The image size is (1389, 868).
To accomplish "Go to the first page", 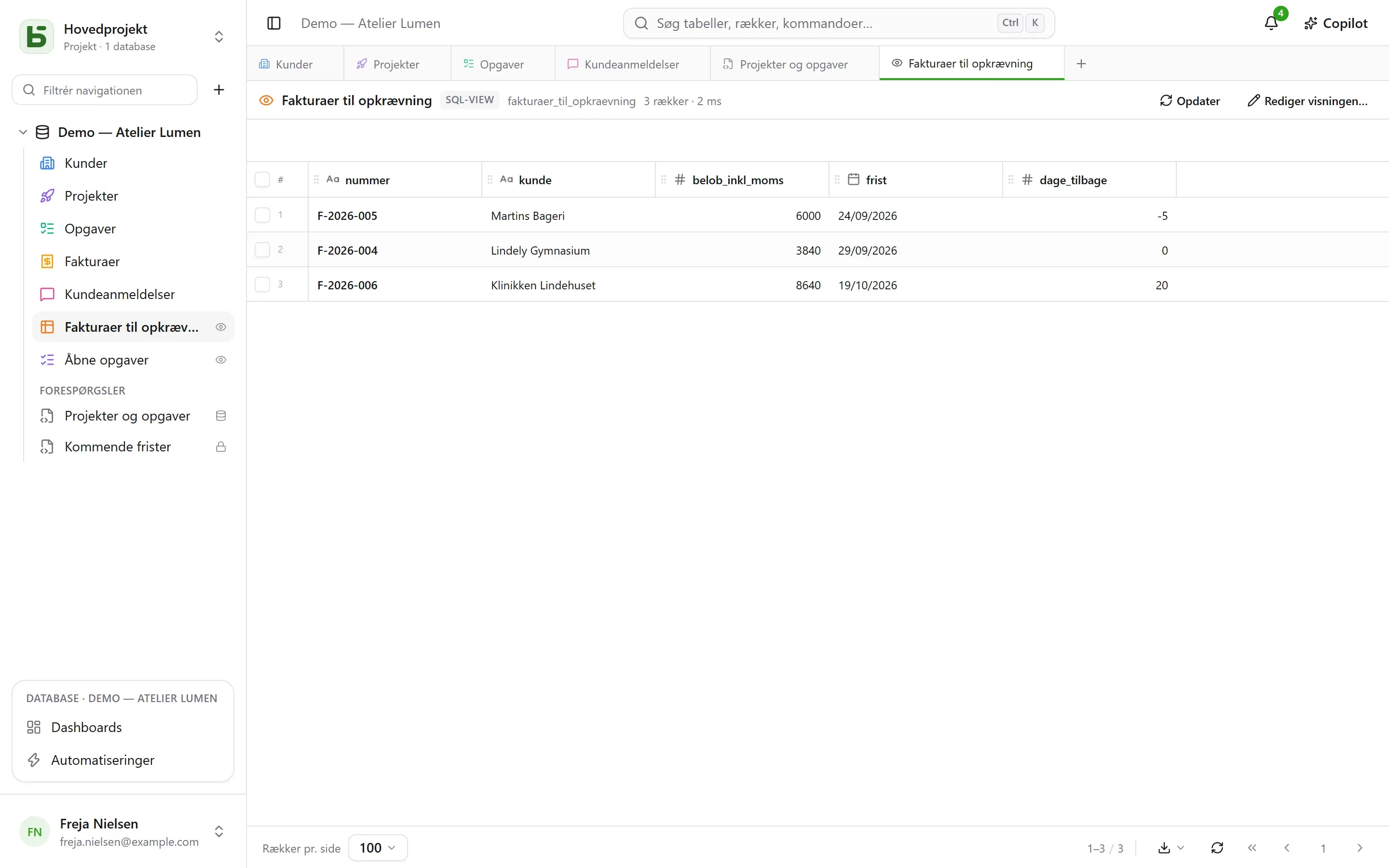I will [x=1252, y=848].
